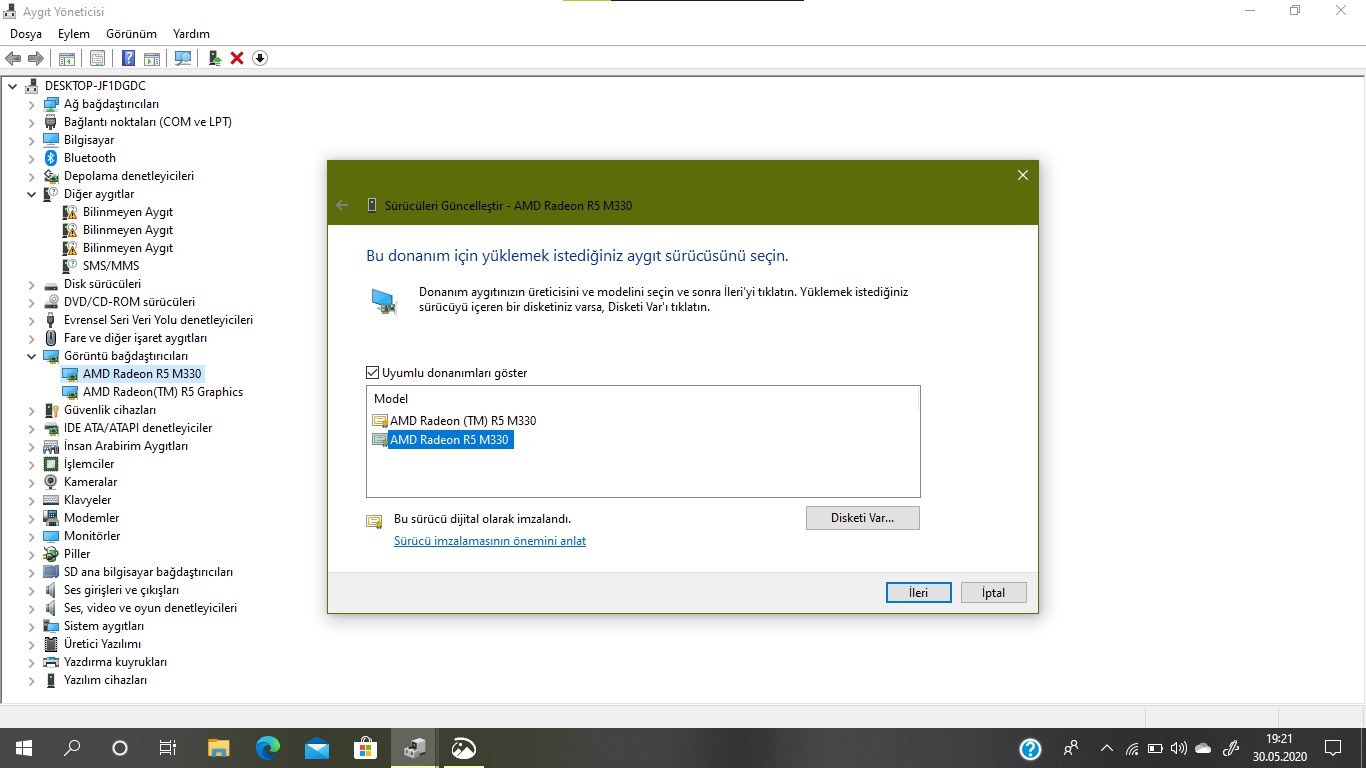
Task: Open File Explorer from the taskbar
Action: point(218,748)
